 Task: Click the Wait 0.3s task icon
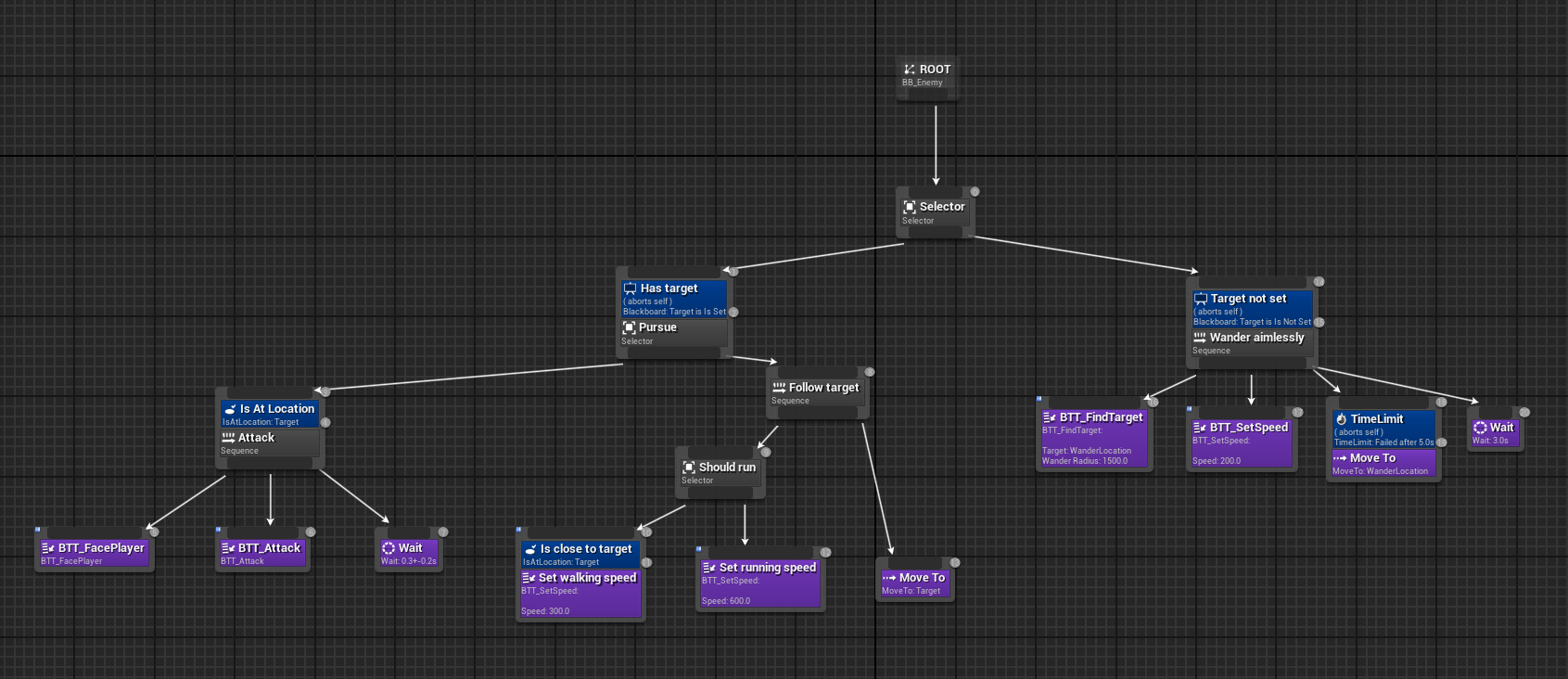point(389,548)
